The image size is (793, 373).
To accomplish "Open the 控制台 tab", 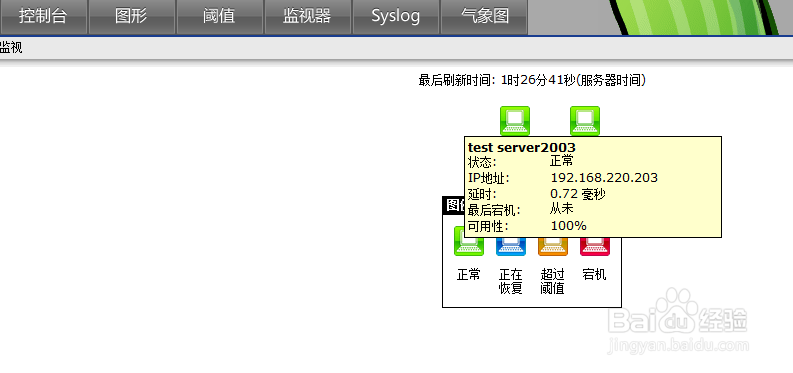I will coord(43,17).
